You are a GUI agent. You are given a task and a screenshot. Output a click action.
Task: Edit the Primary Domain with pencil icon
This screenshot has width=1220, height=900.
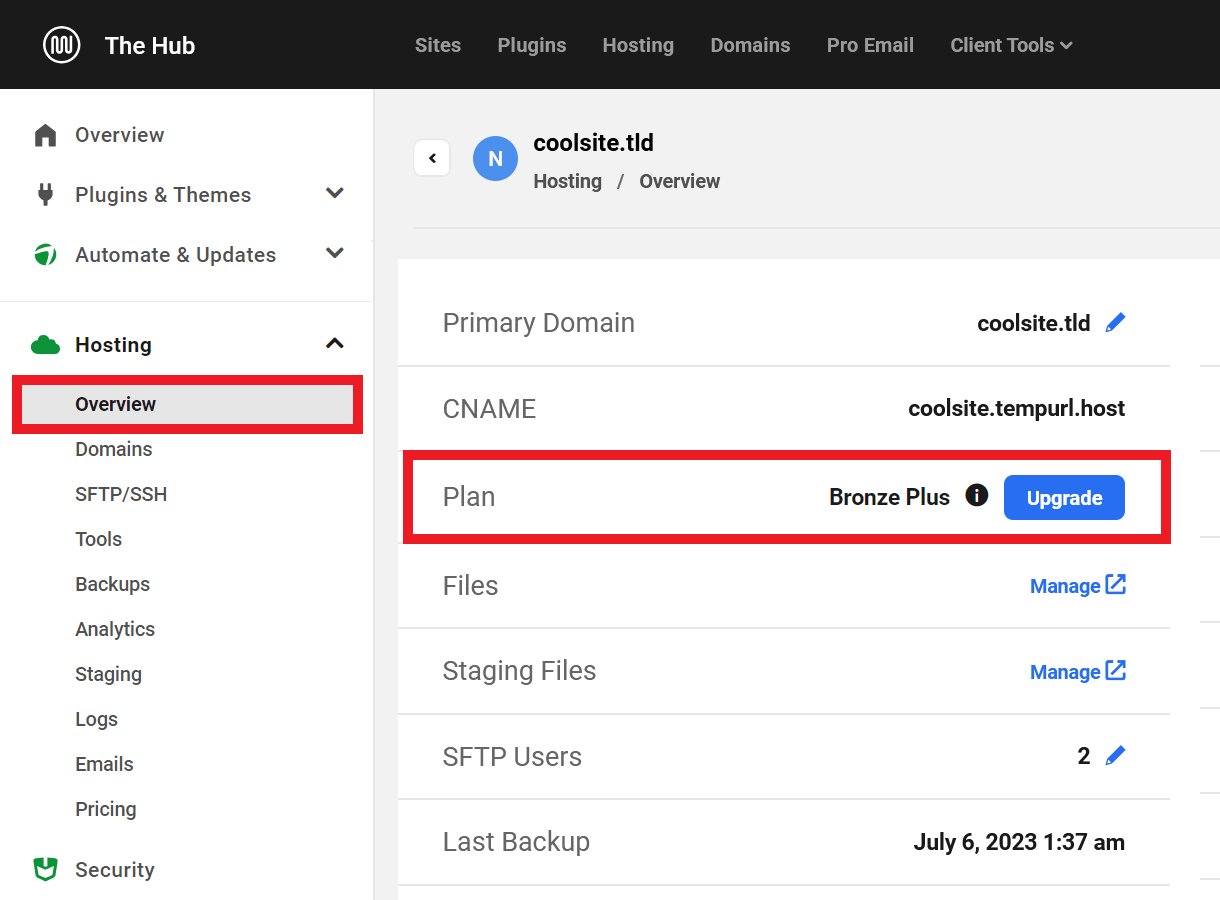pyautogui.click(x=1115, y=323)
